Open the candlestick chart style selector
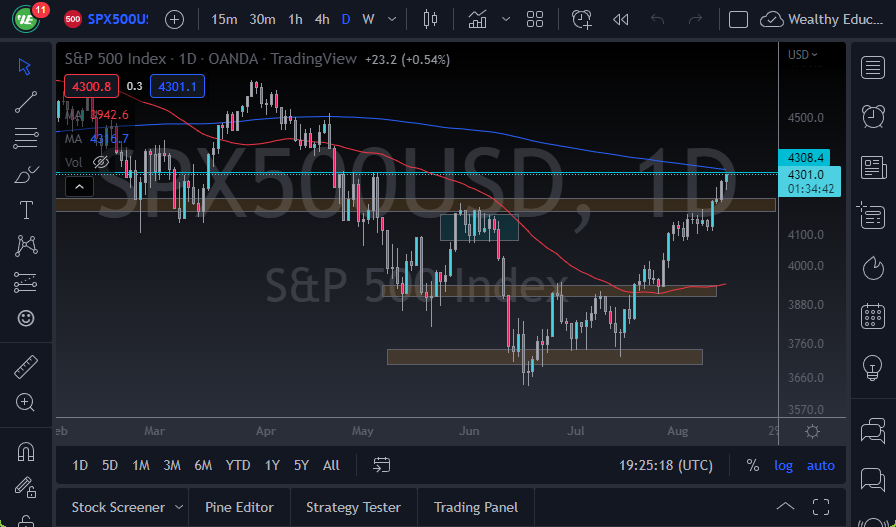Viewport: 896px width, 527px height. (431, 19)
